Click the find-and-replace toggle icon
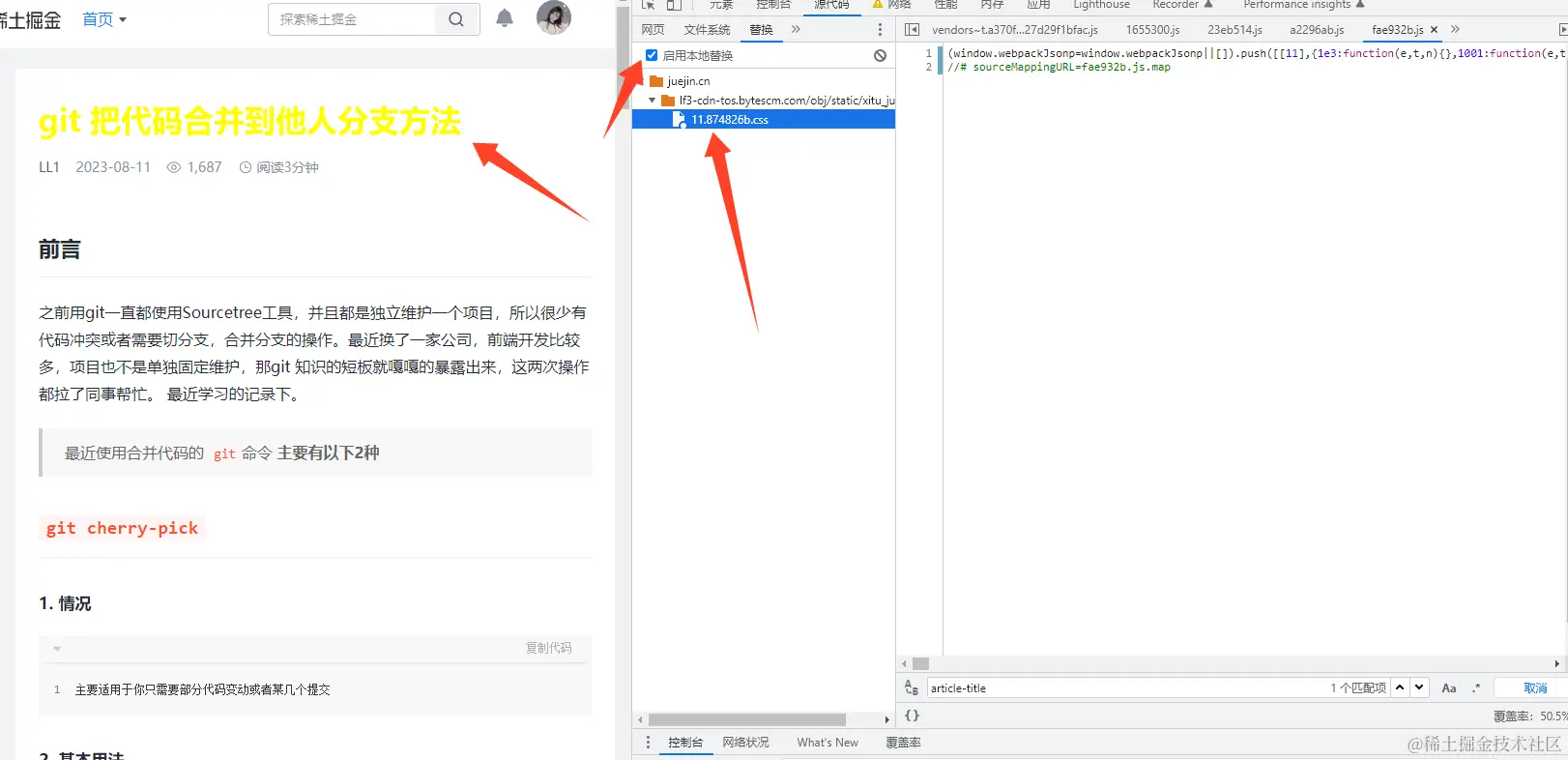The height and width of the screenshot is (760, 1568). coord(911,688)
